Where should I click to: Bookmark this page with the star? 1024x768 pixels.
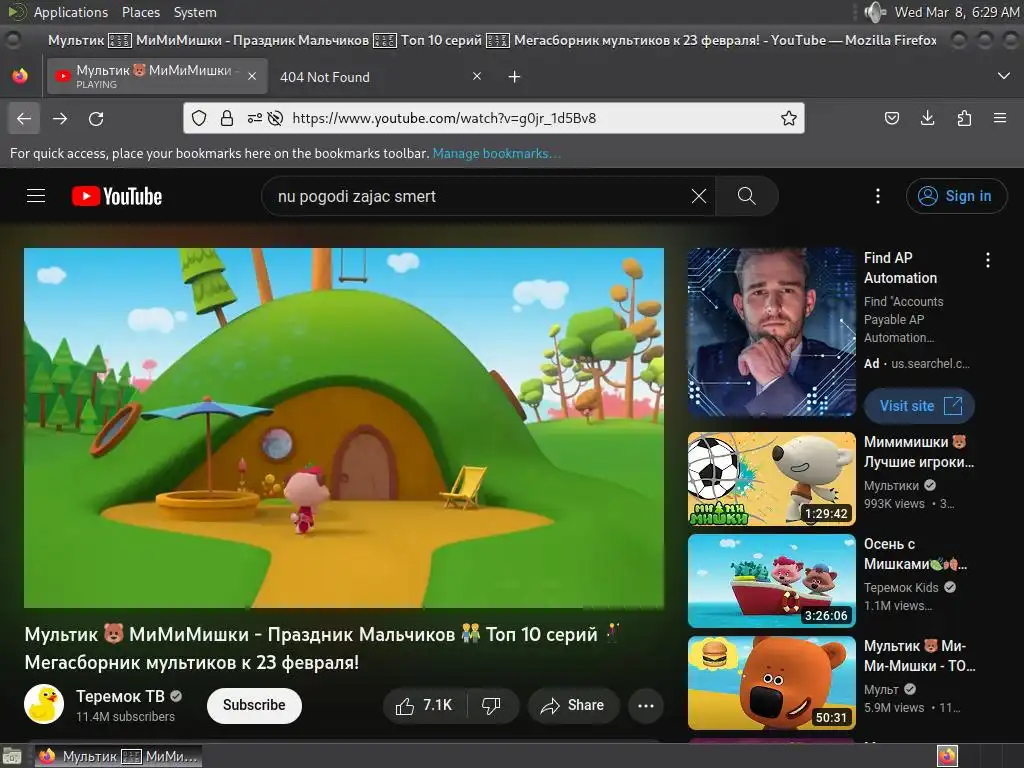pos(789,118)
